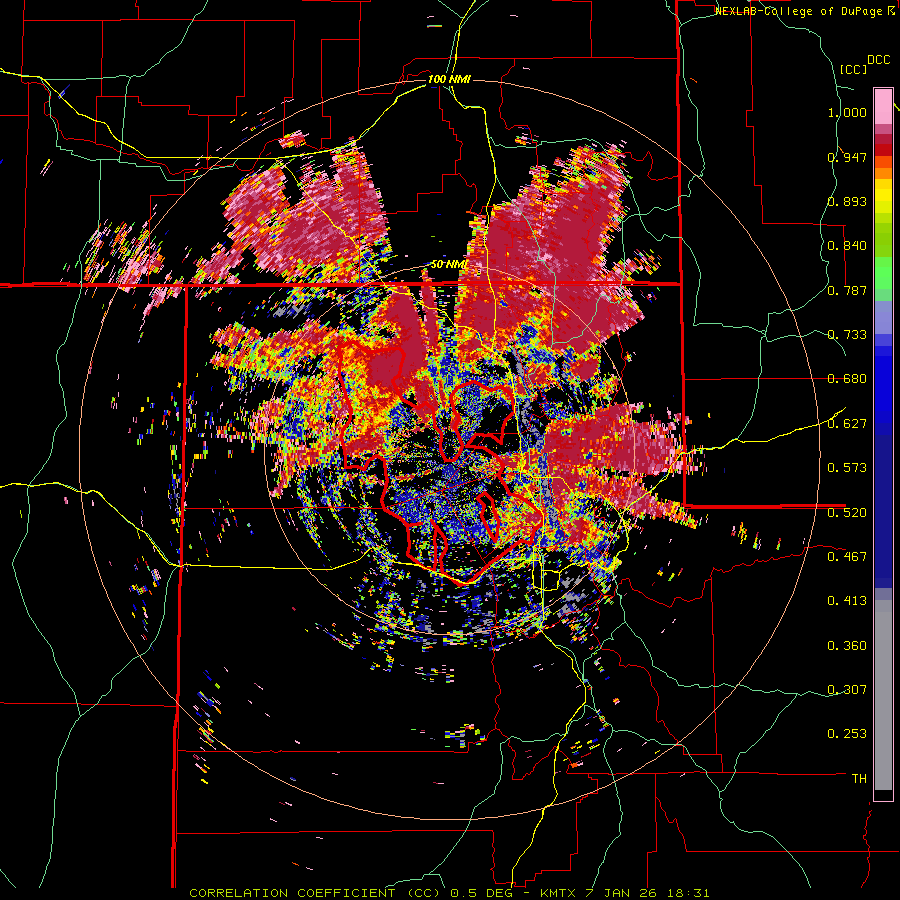Select the 0.893 legend value
The width and height of the screenshot is (900, 900).
847,201
